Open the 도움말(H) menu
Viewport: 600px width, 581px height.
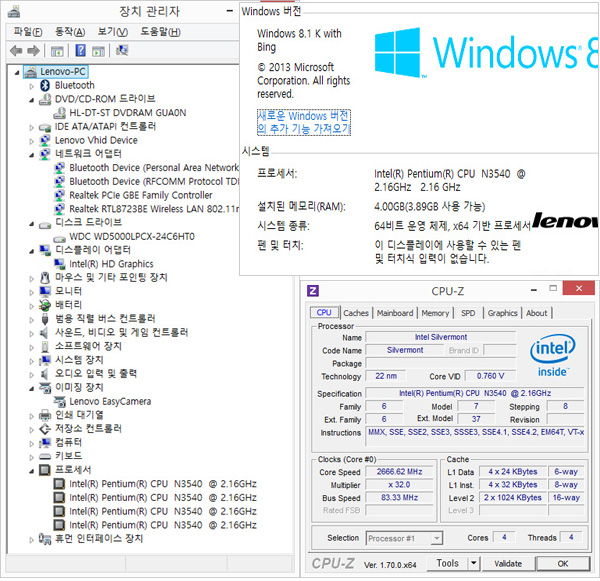tap(160, 32)
